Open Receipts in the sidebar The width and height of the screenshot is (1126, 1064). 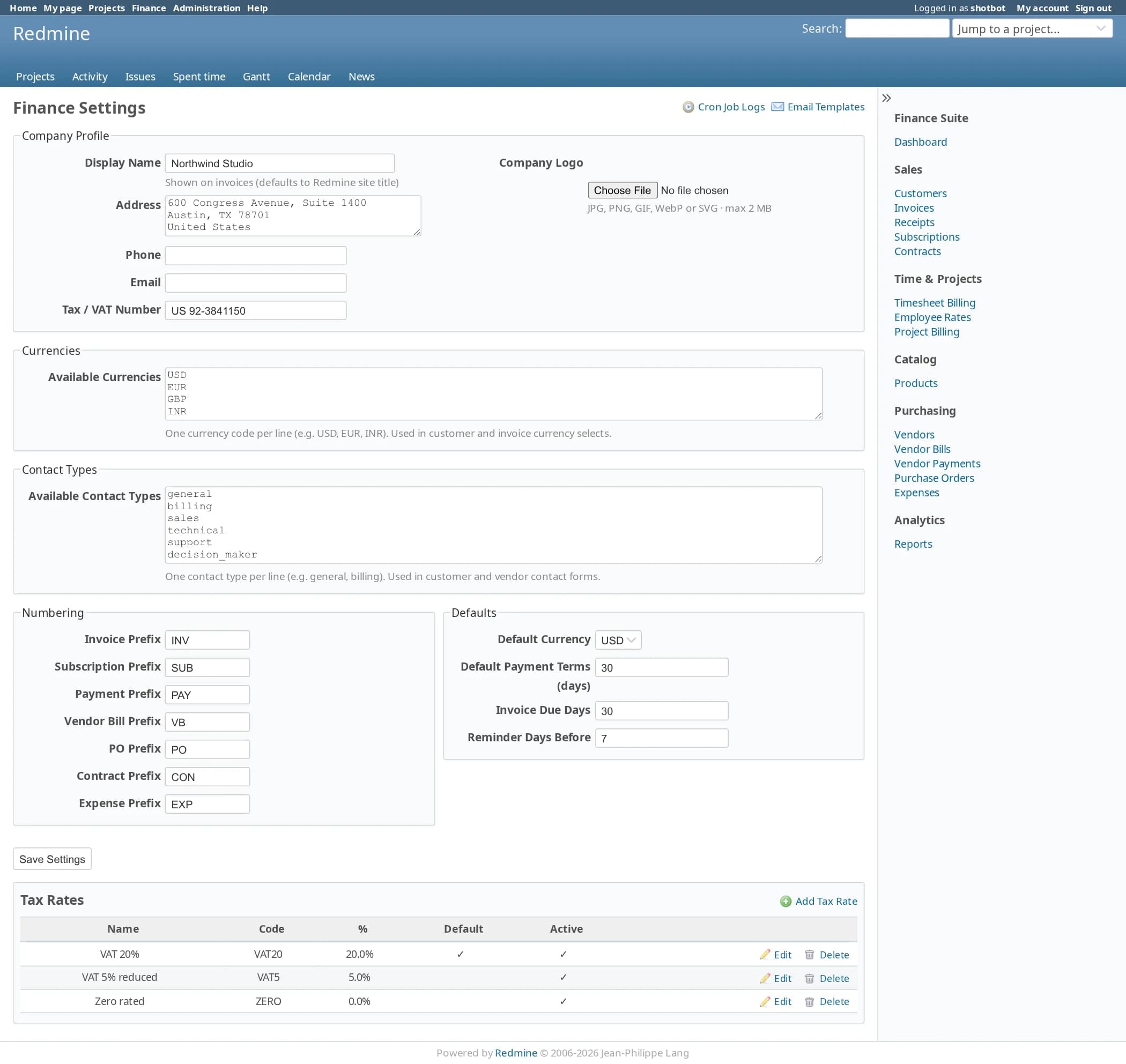(x=914, y=223)
